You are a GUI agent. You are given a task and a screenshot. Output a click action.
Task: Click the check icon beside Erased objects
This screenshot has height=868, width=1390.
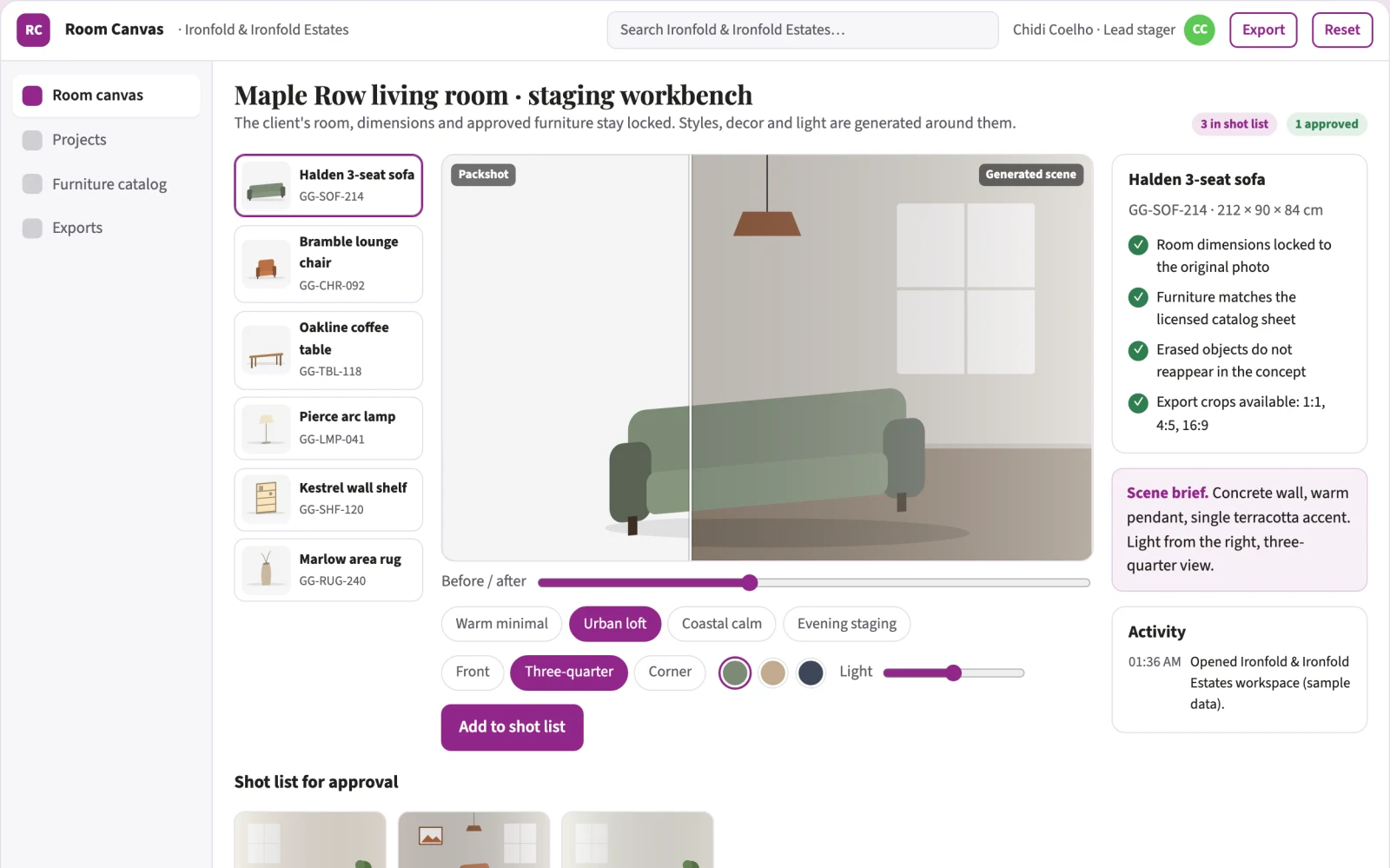click(x=1138, y=350)
